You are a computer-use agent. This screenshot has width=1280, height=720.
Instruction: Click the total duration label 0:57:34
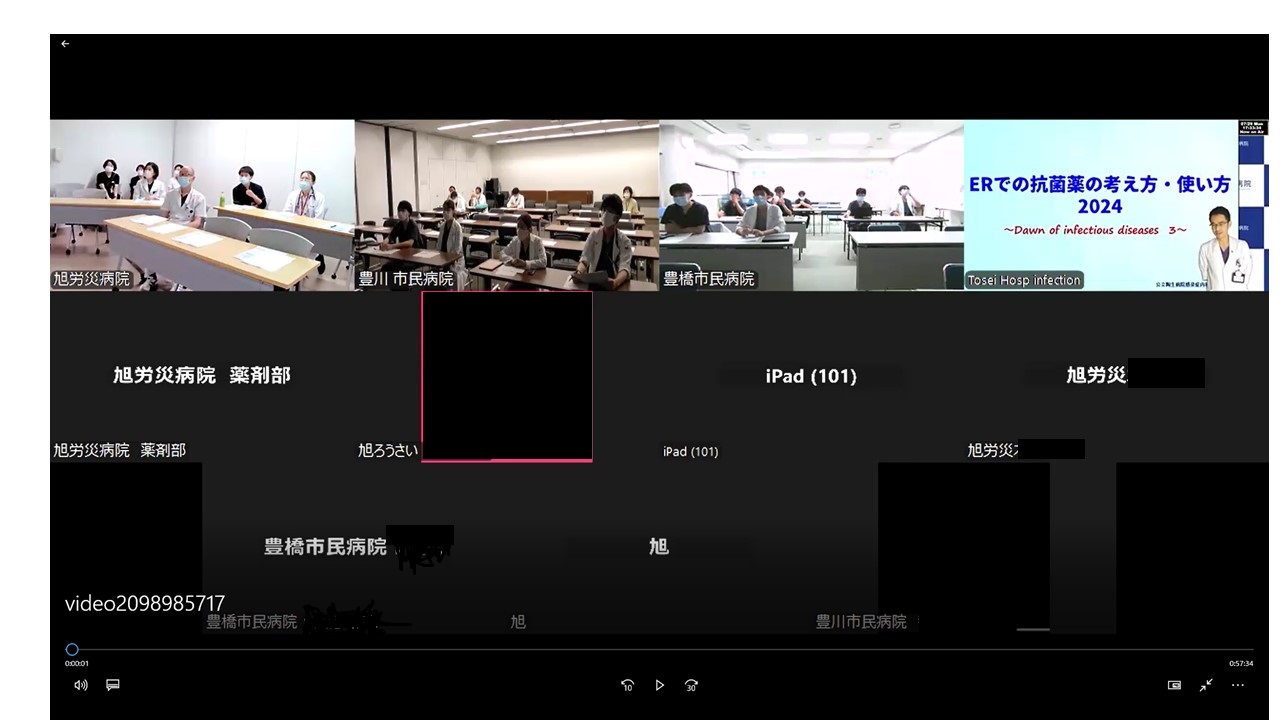tap(1241, 664)
